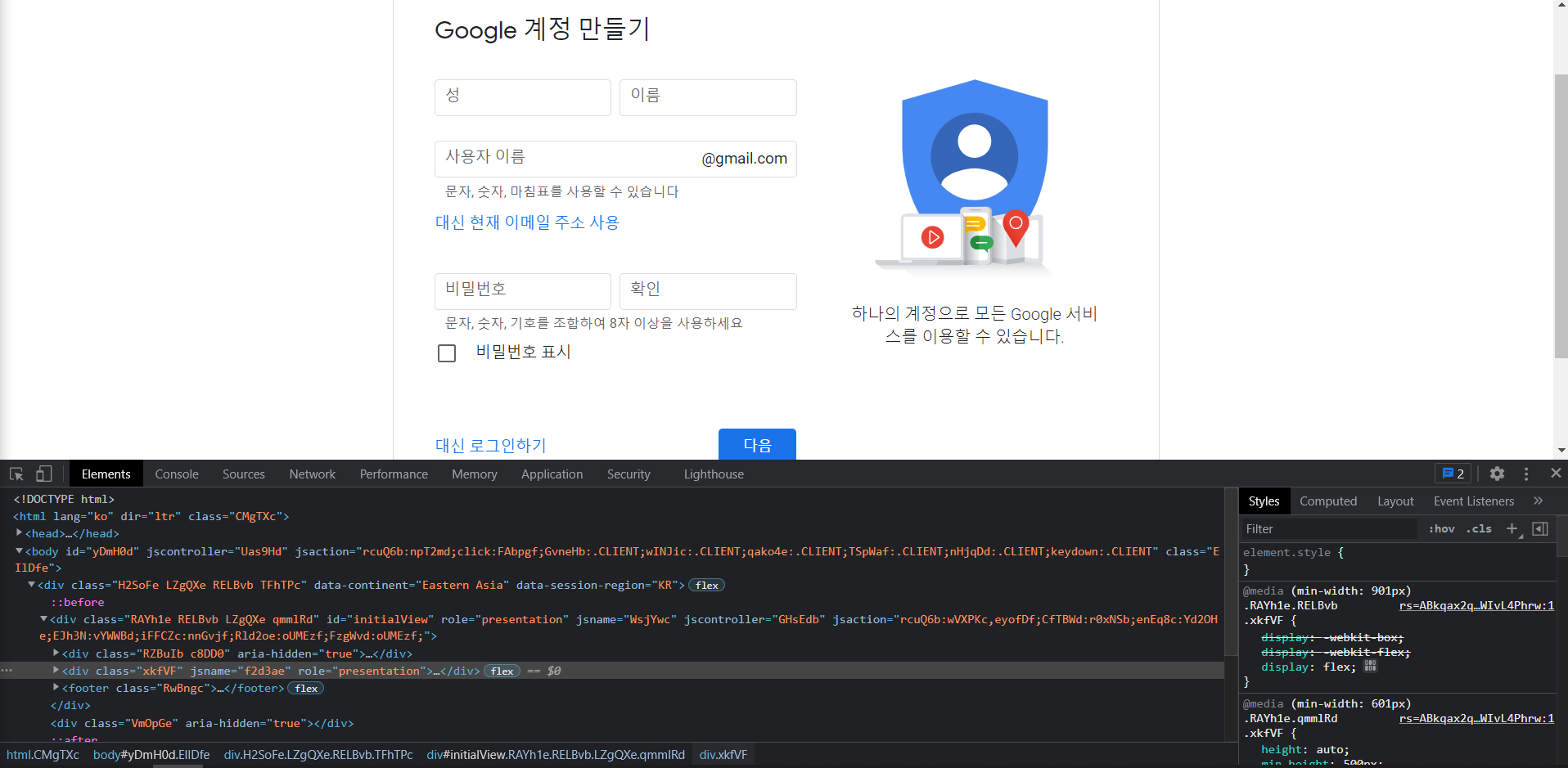Open the Network tab

click(x=313, y=474)
